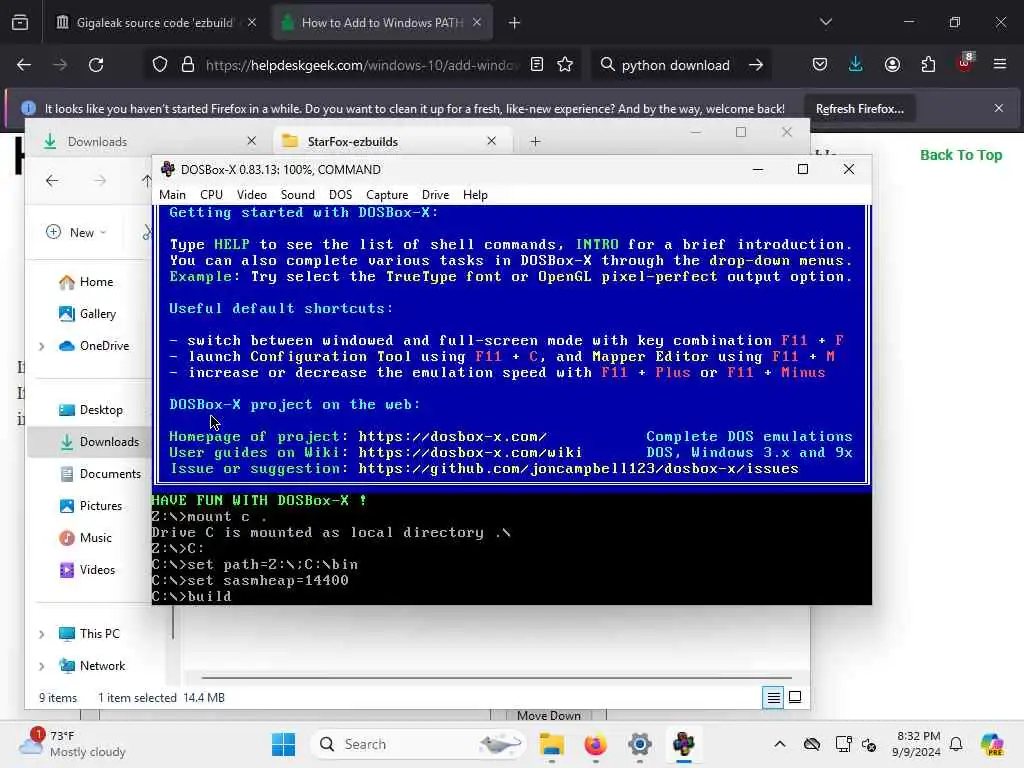Submit search with arrow next to python download
Screen dimensions: 1024x768
point(756,65)
